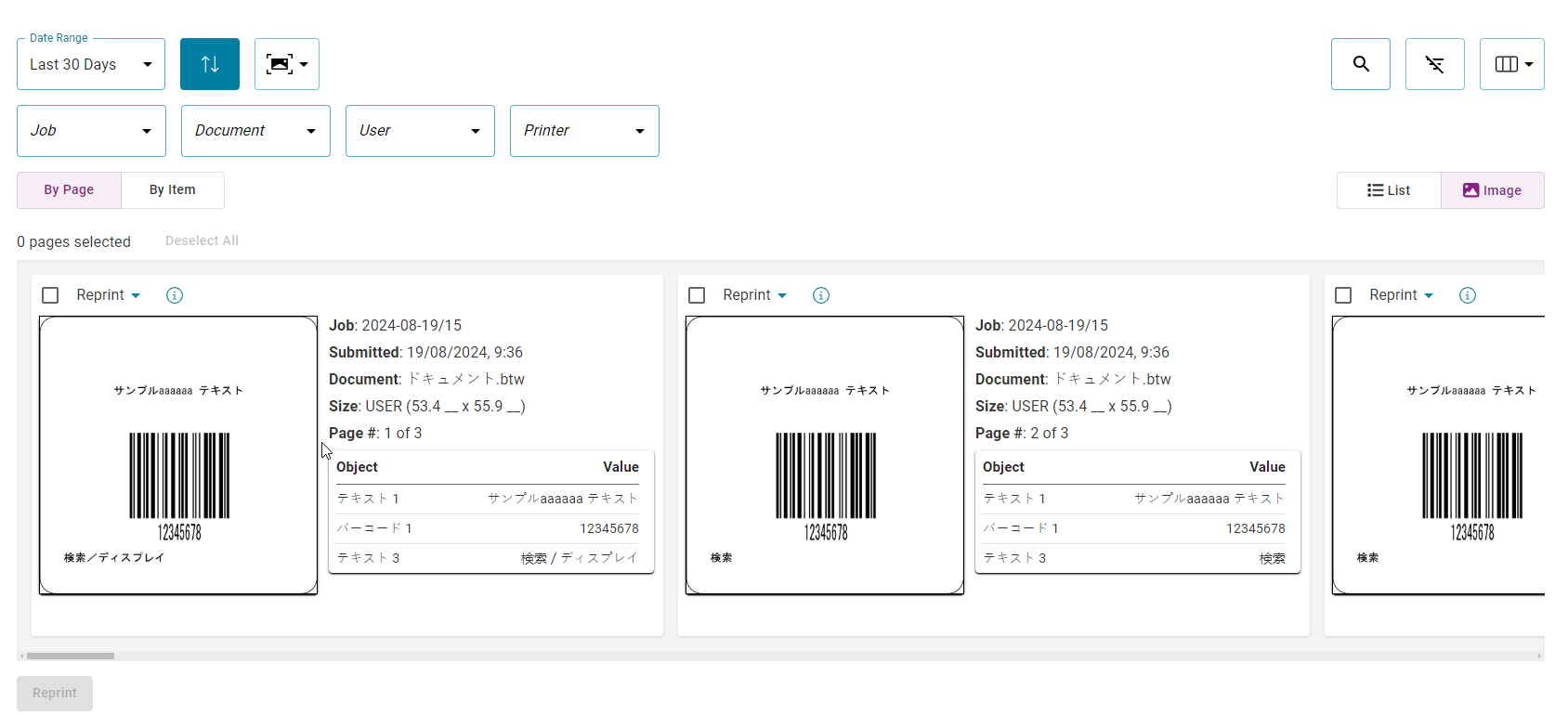
Task: Expand Reprint menu on Page 1 card
Action: 108,295
